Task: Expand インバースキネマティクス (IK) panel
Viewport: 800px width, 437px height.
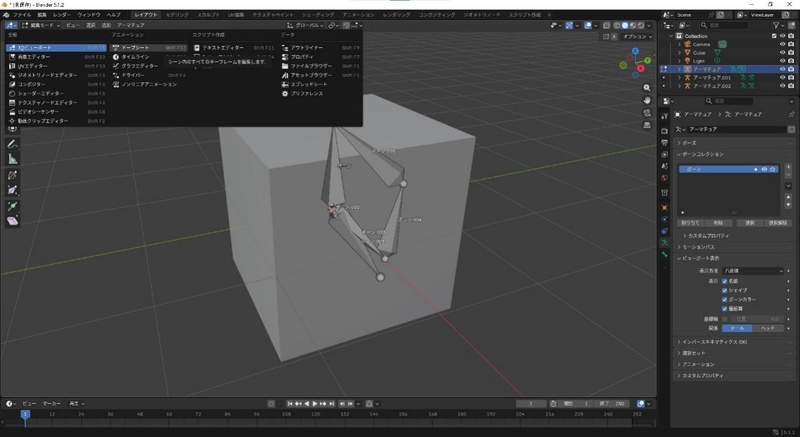Action: coord(734,342)
